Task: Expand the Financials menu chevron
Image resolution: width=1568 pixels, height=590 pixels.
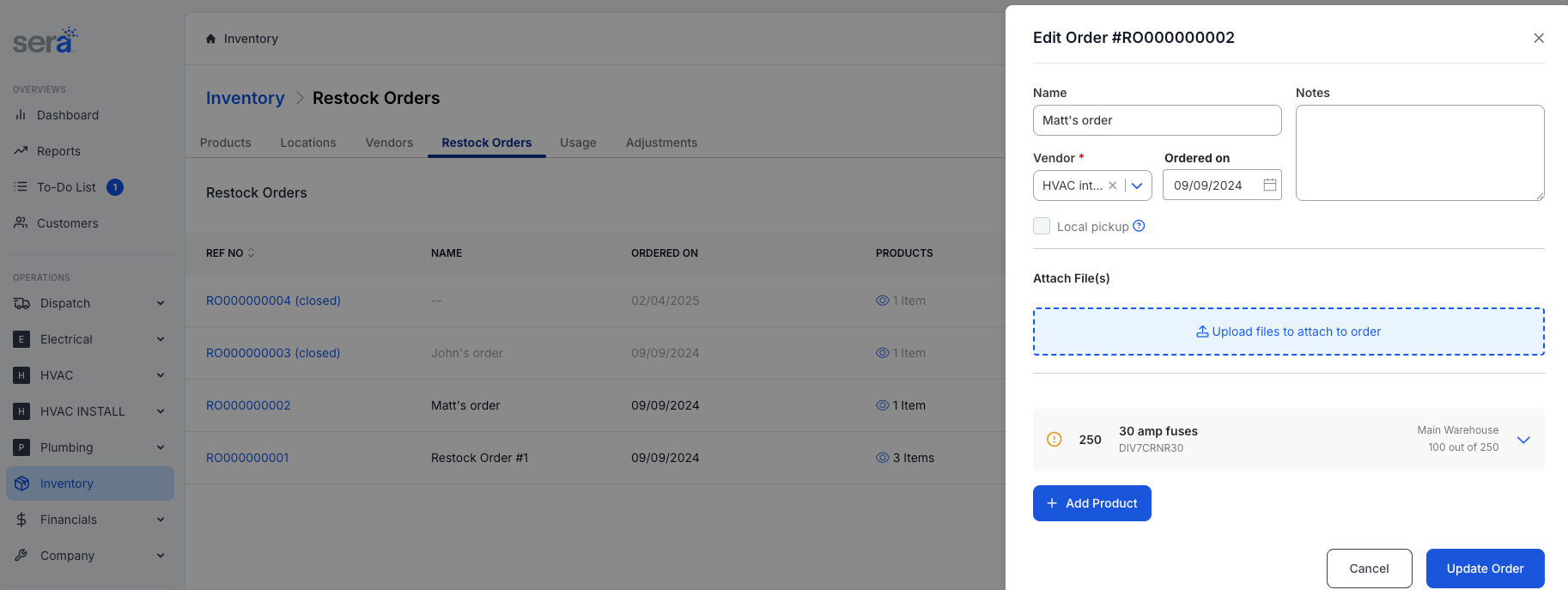Action: [161, 520]
